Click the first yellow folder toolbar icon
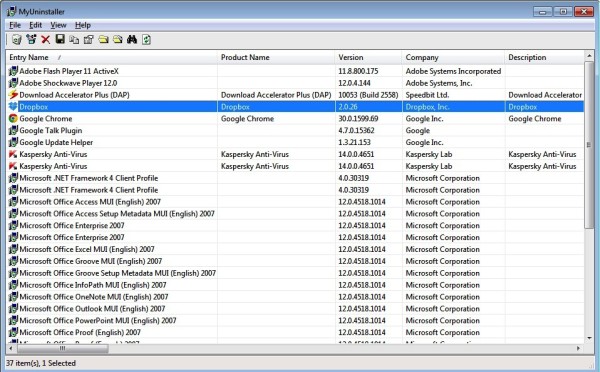The height and width of the screenshot is (372, 600). [x=103, y=39]
